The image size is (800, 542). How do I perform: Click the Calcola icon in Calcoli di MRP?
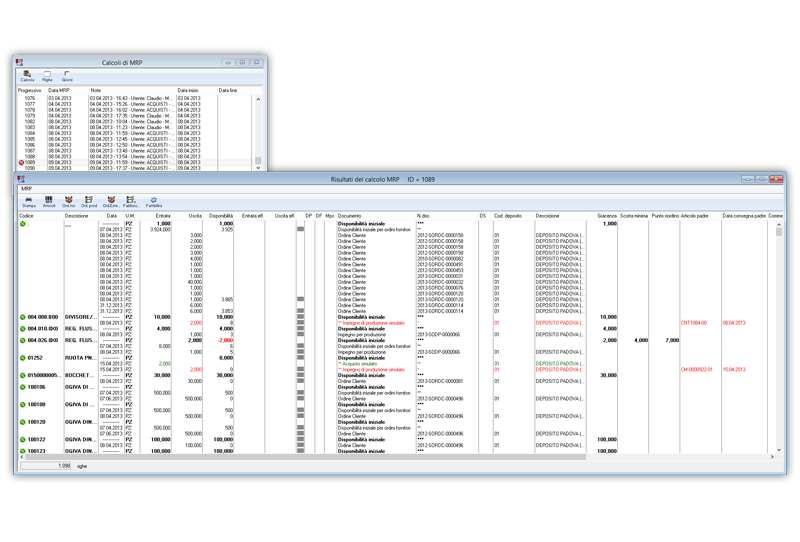point(27,74)
